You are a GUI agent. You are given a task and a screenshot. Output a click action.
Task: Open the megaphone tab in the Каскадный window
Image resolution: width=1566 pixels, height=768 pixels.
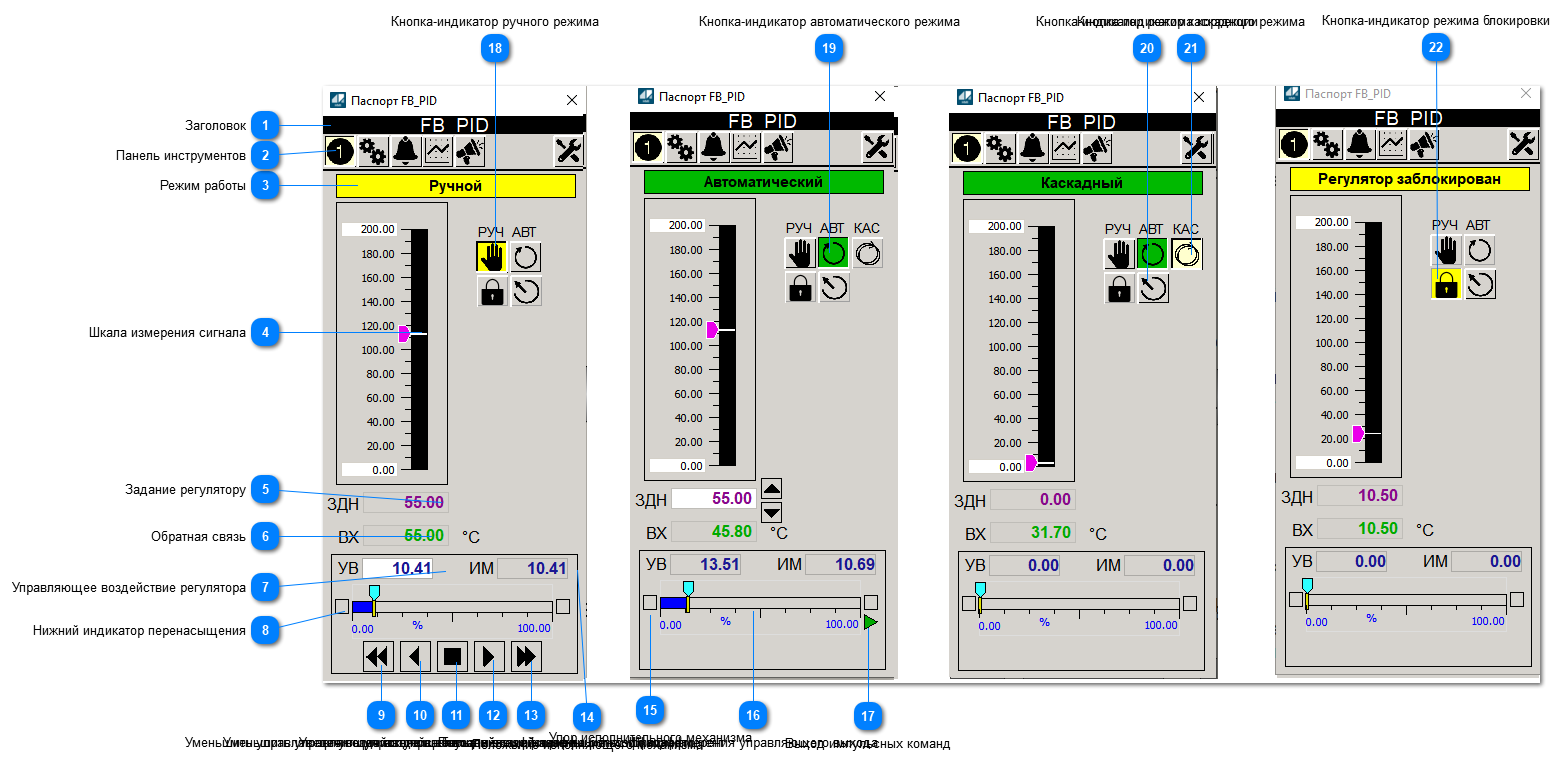pyautogui.click(x=1096, y=148)
